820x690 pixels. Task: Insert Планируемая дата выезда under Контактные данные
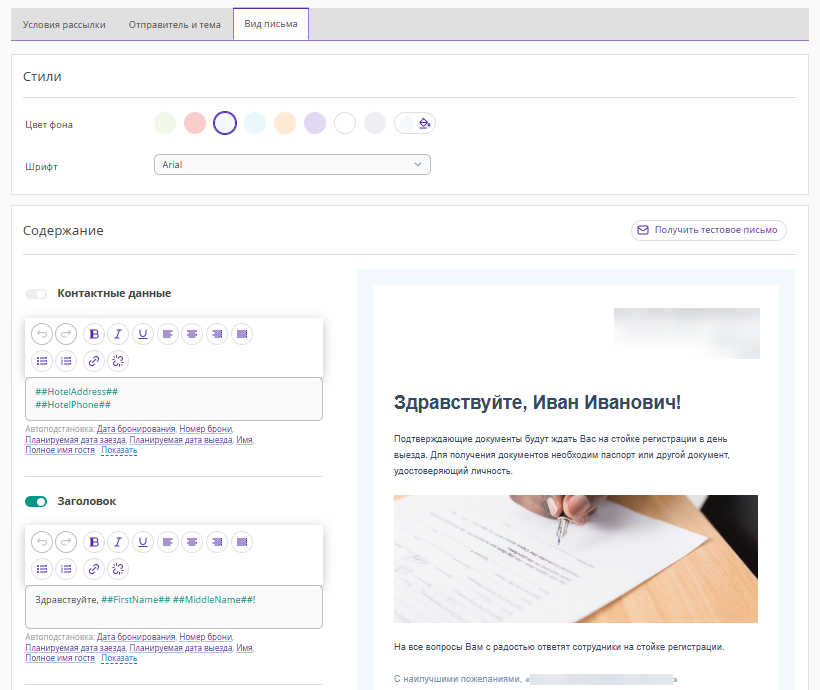181,440
